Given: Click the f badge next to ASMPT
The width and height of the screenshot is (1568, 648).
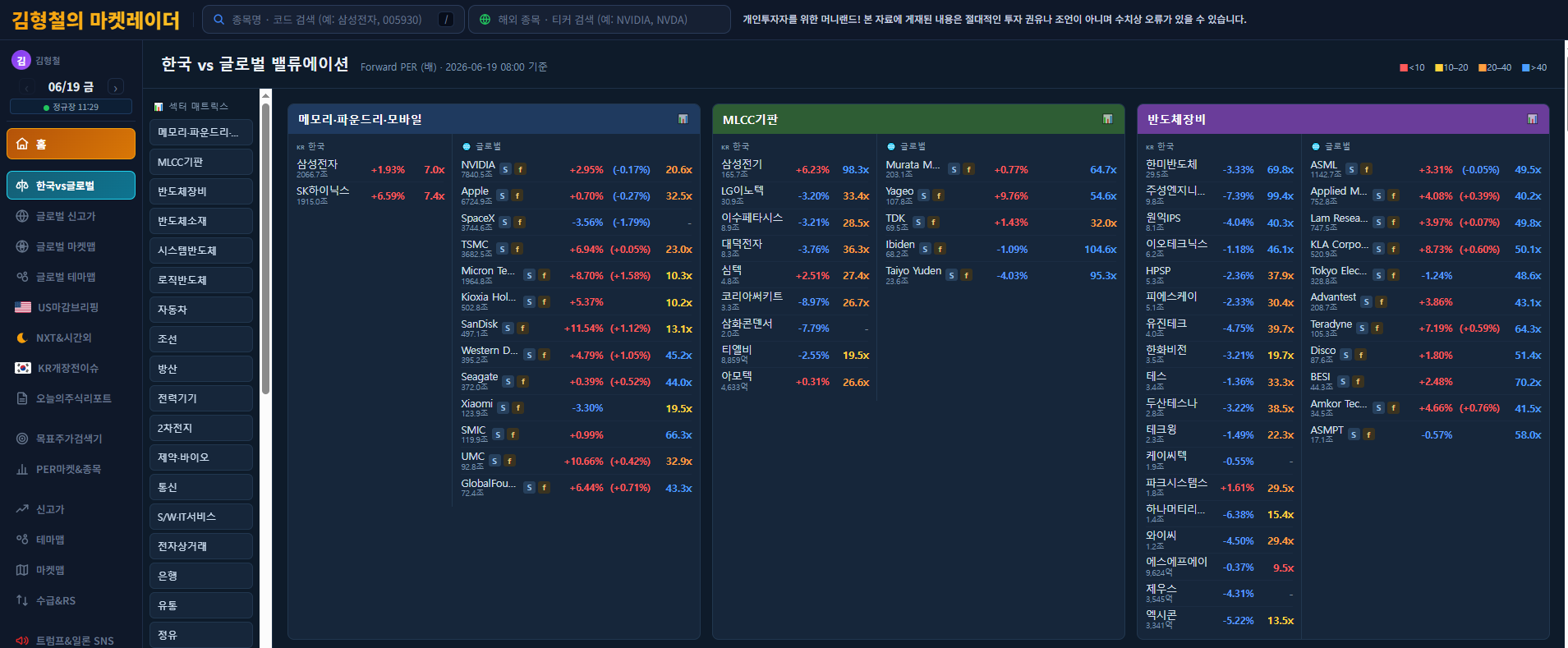Looking at the screenshot, I should pyautogui.click(x=1368, y=434).
